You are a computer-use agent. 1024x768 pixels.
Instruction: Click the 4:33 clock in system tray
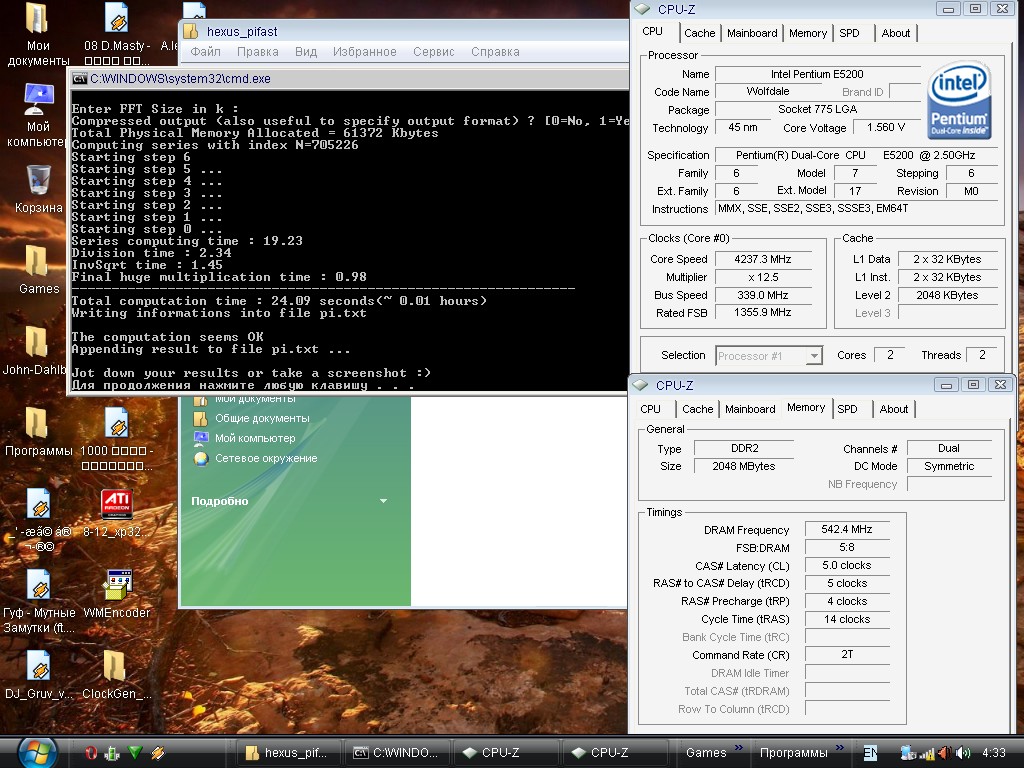(x=993, y=753)
